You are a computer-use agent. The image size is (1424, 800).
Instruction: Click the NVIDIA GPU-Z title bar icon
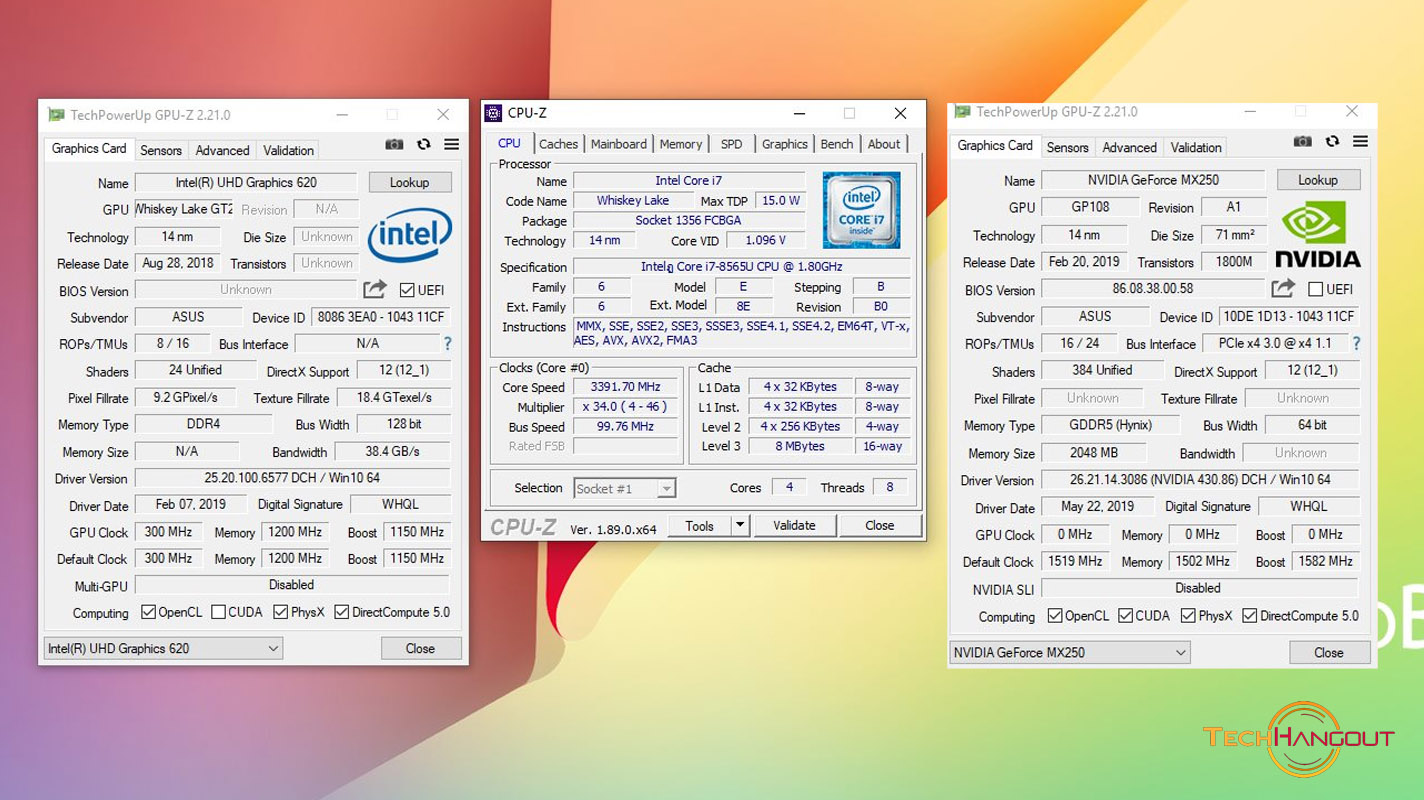click(x=963, y=112)
